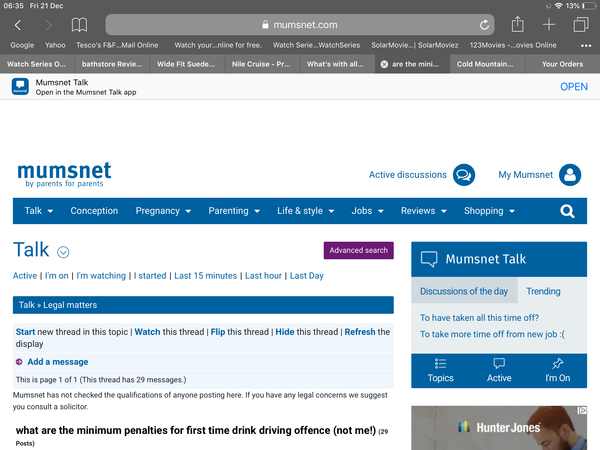Open Safari tab overview icon
The width and height of the screenshot is (600, 450).
point(580,24)
